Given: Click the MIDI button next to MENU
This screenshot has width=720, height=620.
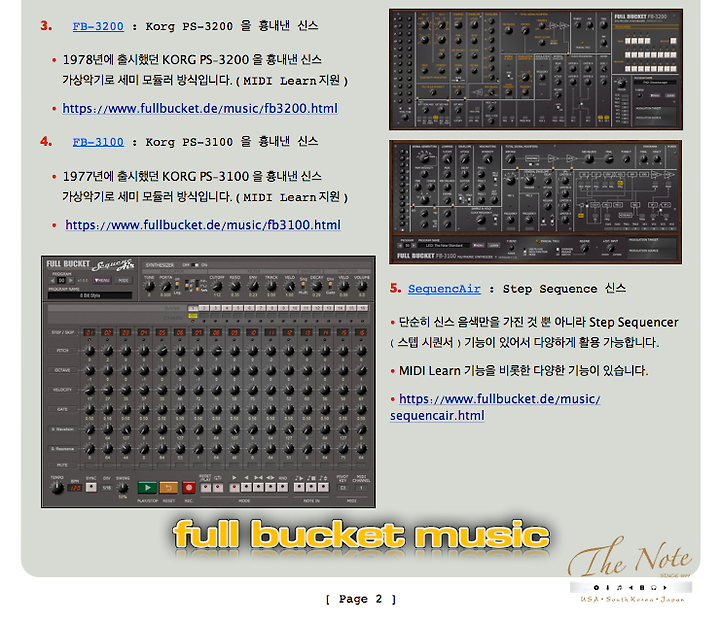Looking at the screenshot, I should pos(124,280).
